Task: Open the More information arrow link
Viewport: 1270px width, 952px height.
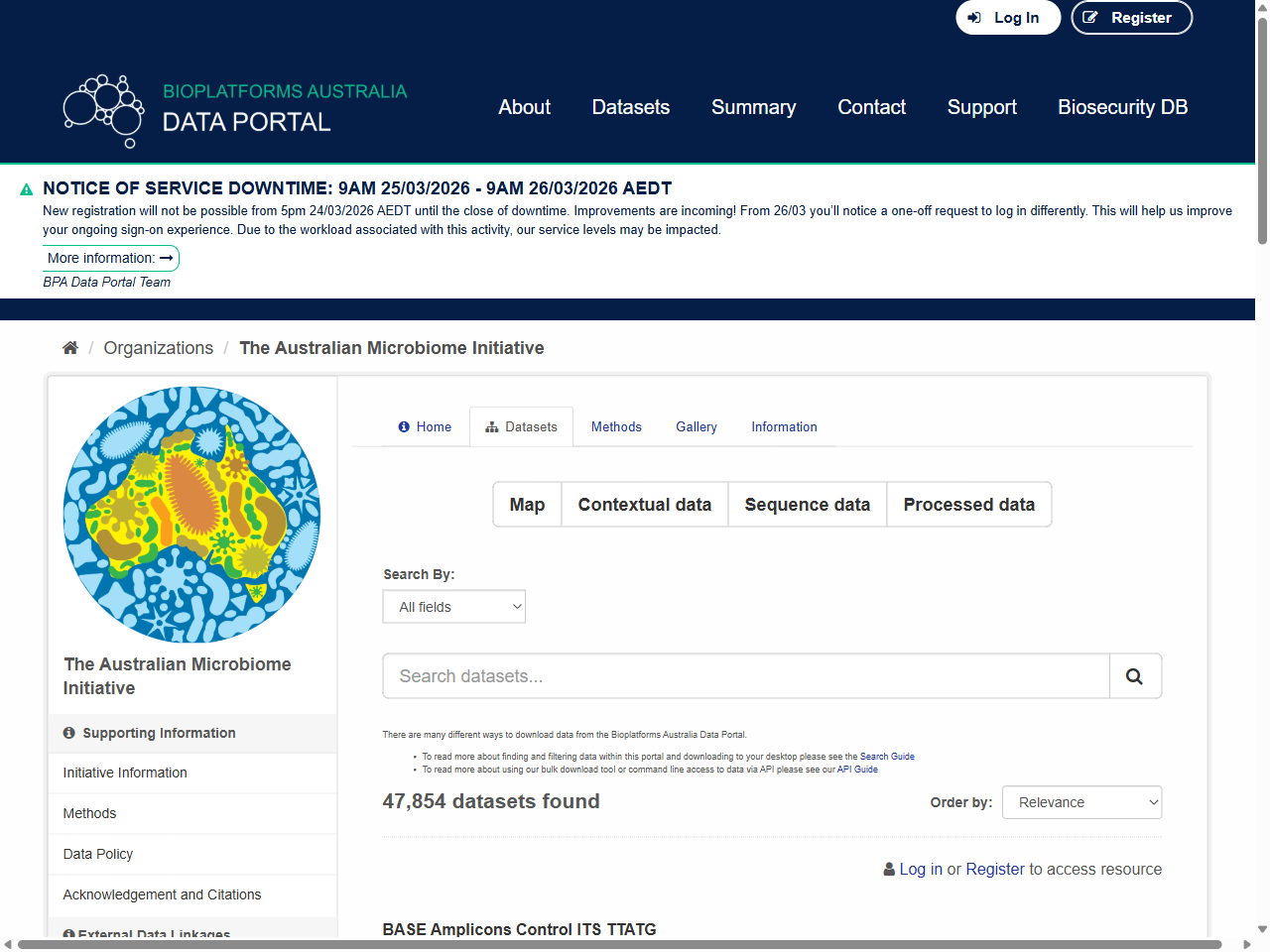Action: click(x=110, y=258)
